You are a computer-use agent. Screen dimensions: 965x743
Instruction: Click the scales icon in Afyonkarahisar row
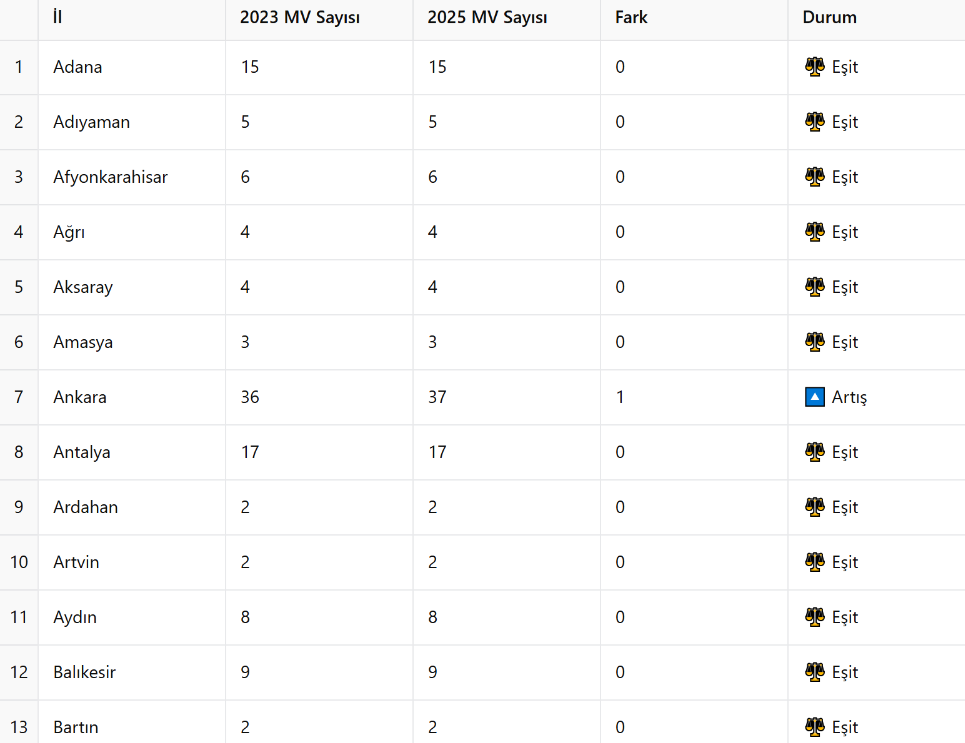coord(814,177)
